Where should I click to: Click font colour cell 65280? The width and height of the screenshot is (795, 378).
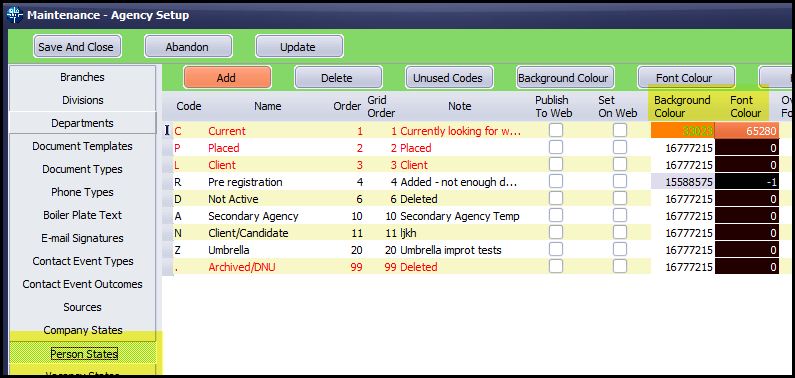[x=747, y=131]
